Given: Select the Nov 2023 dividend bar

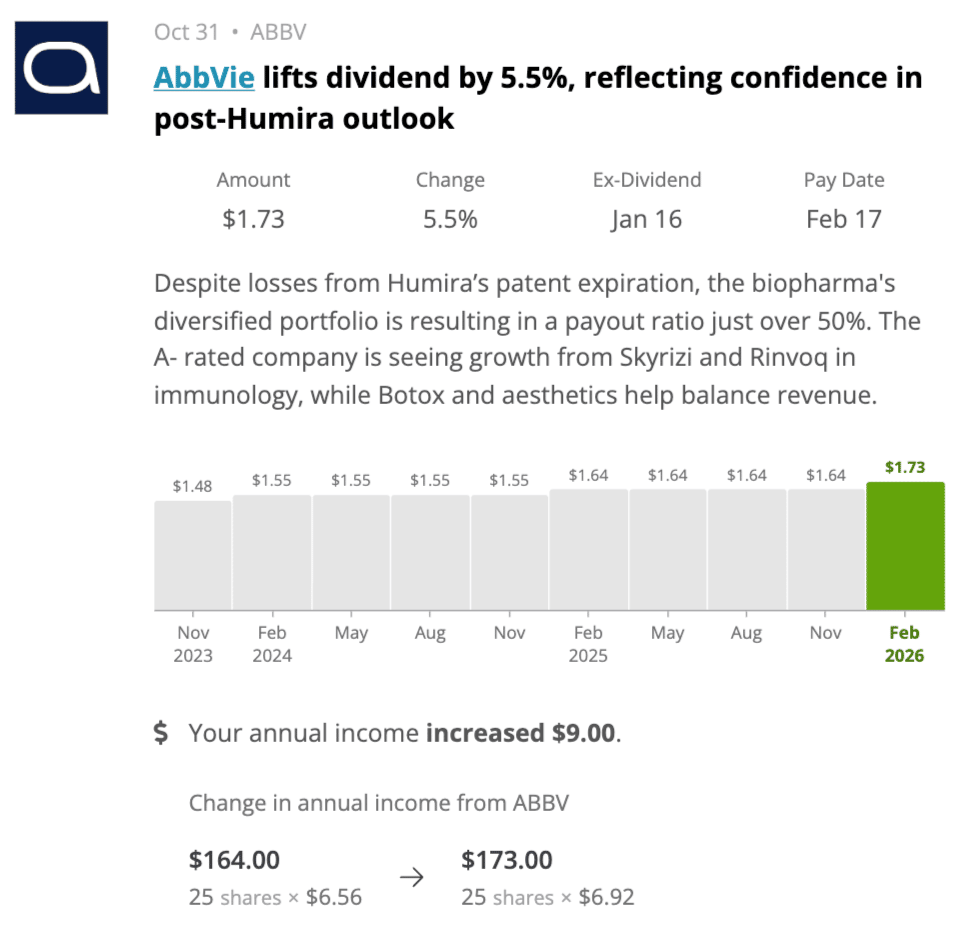Looking at the screenshot, I should pos(193,555).
